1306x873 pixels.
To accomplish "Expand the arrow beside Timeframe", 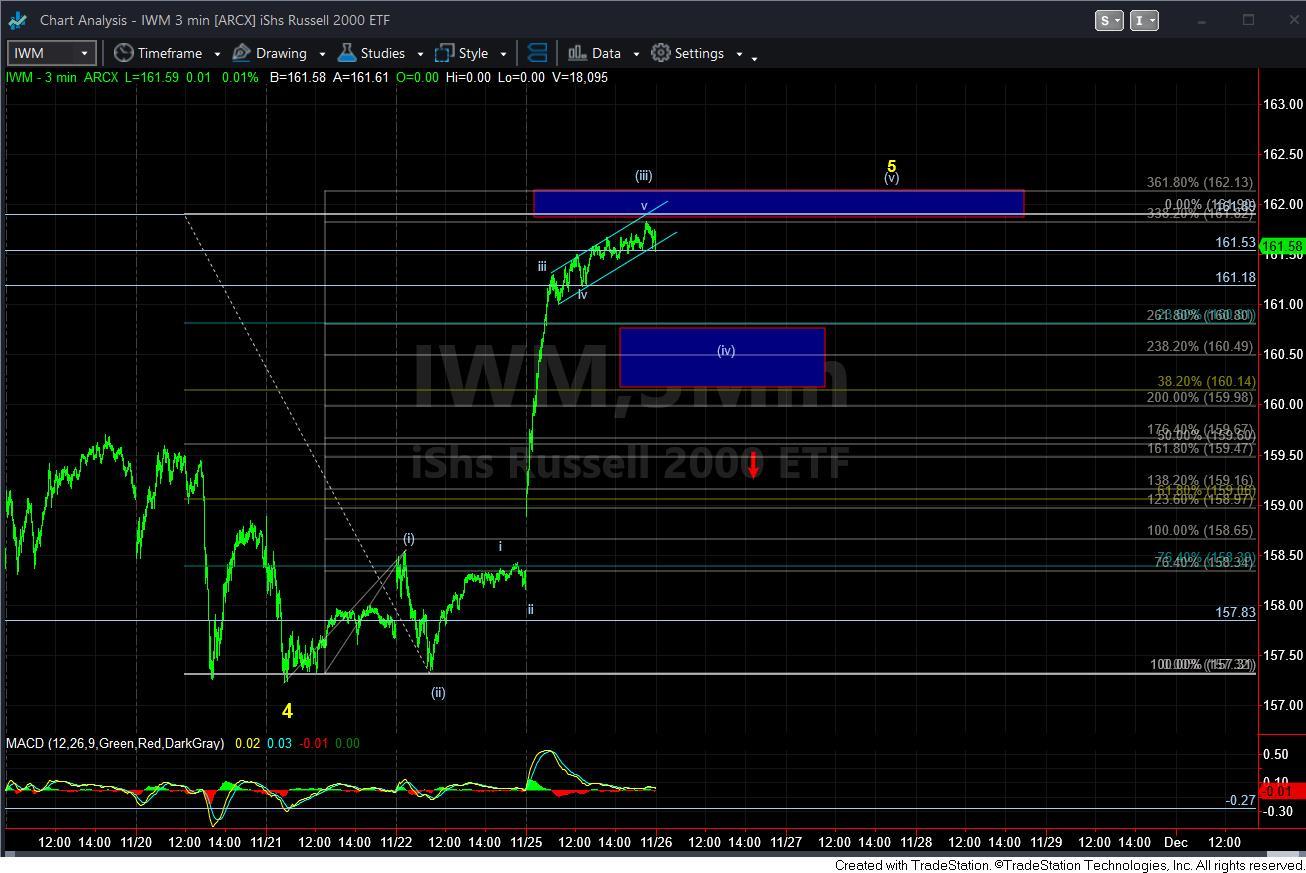I will click(x=217, y=54).
